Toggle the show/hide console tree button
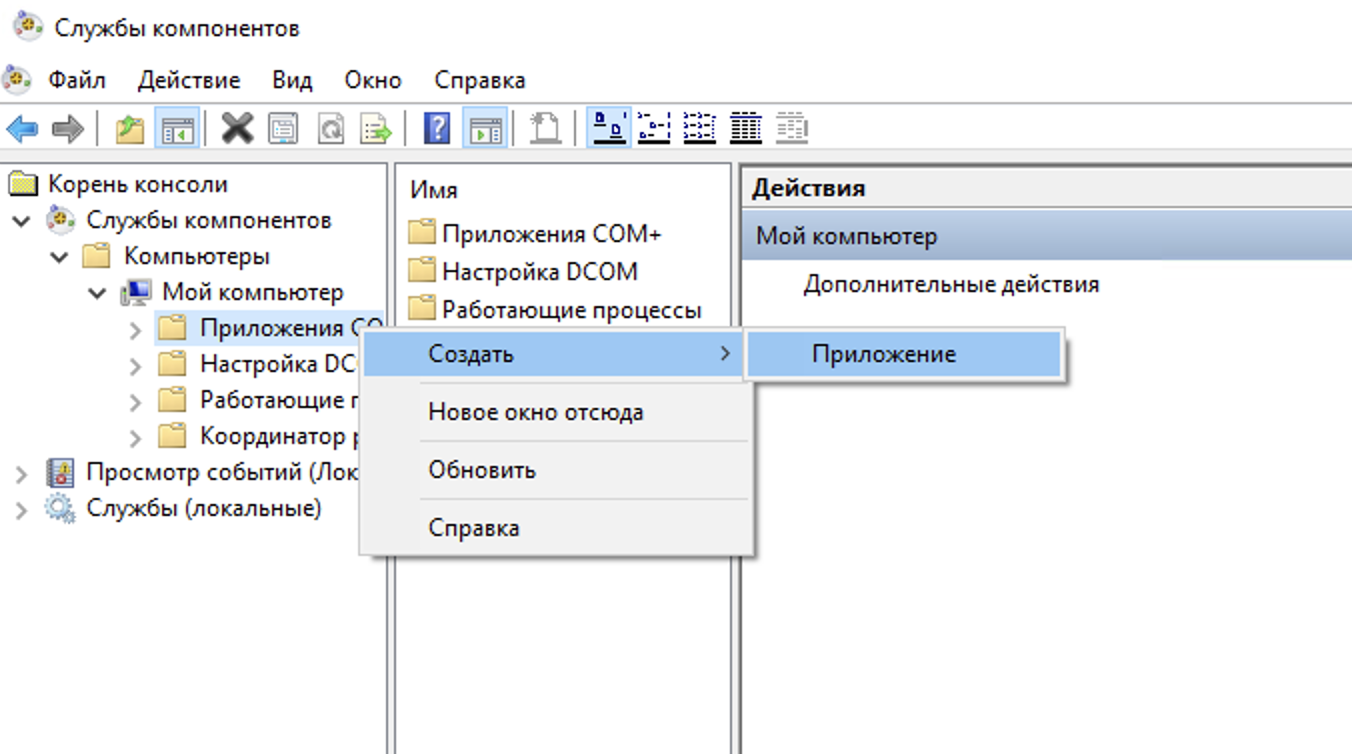The height and width of the screenshot is (754, 1352). (178, 128)
